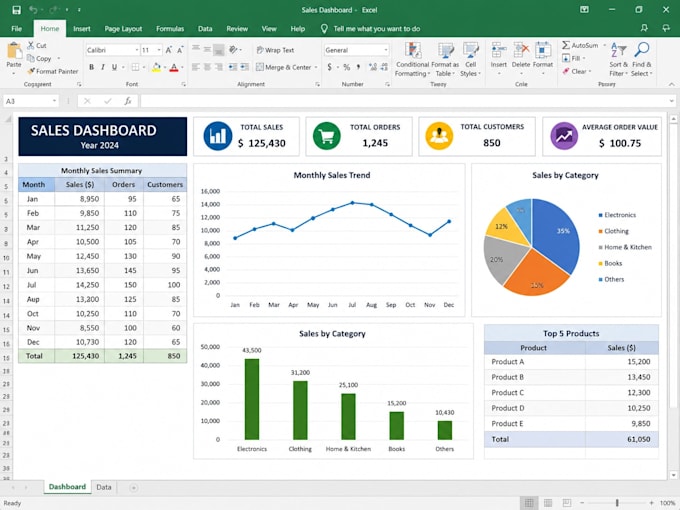Open the Review ribbon tab
680x510 pixels.
click(237, 29)
